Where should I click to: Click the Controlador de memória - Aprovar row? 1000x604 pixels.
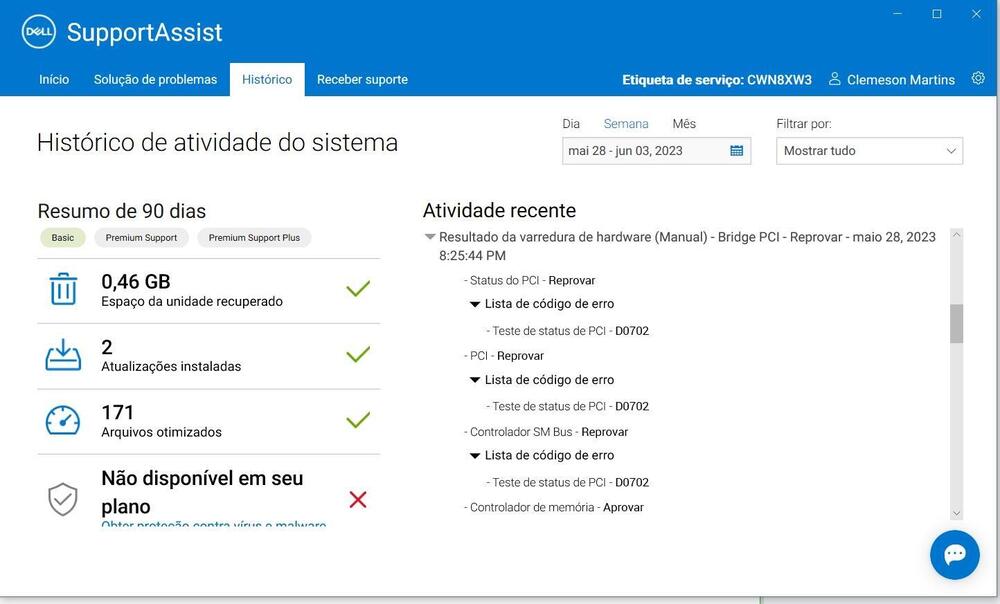point(554,508)
